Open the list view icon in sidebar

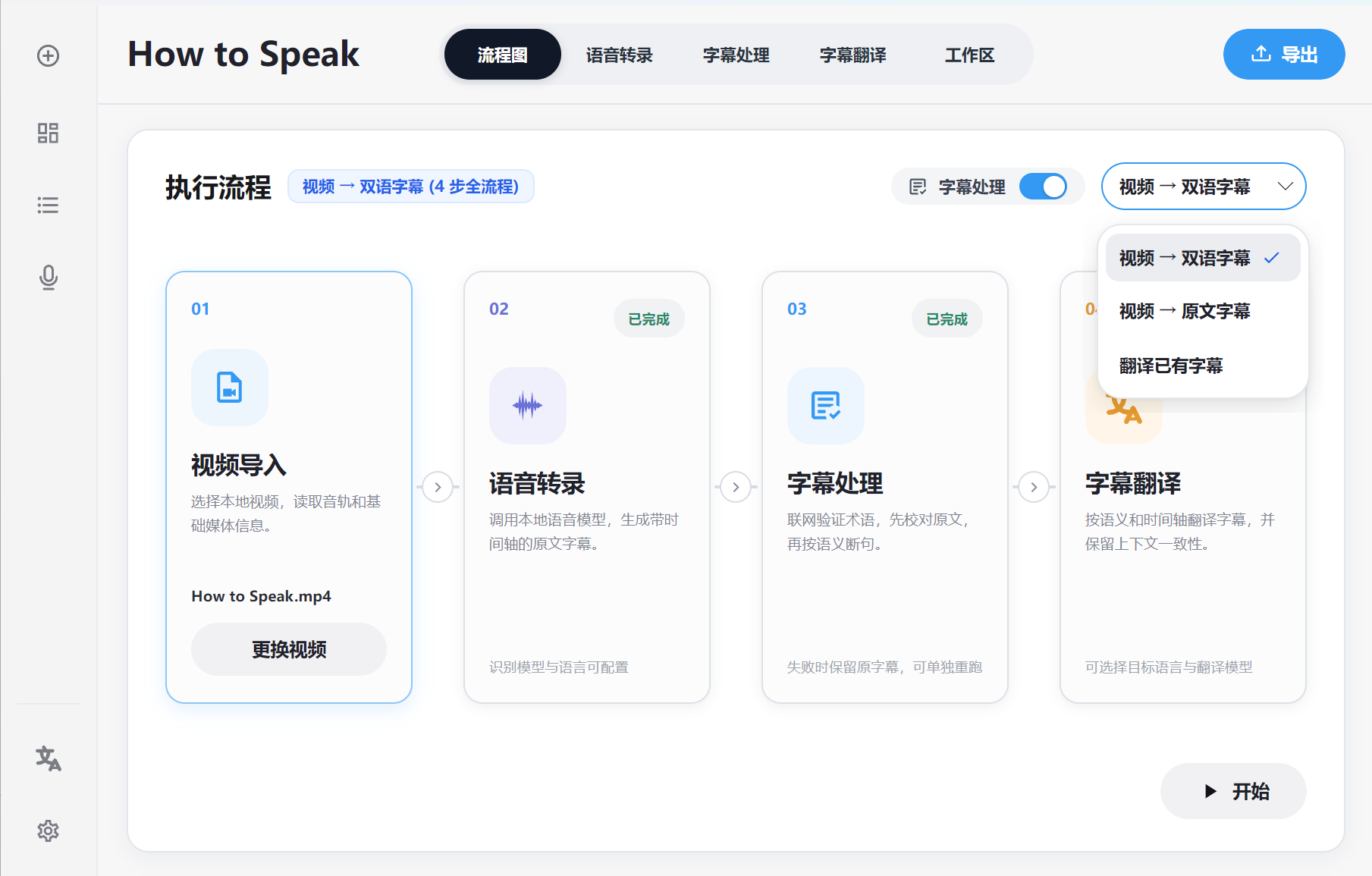tap(48, 205)
